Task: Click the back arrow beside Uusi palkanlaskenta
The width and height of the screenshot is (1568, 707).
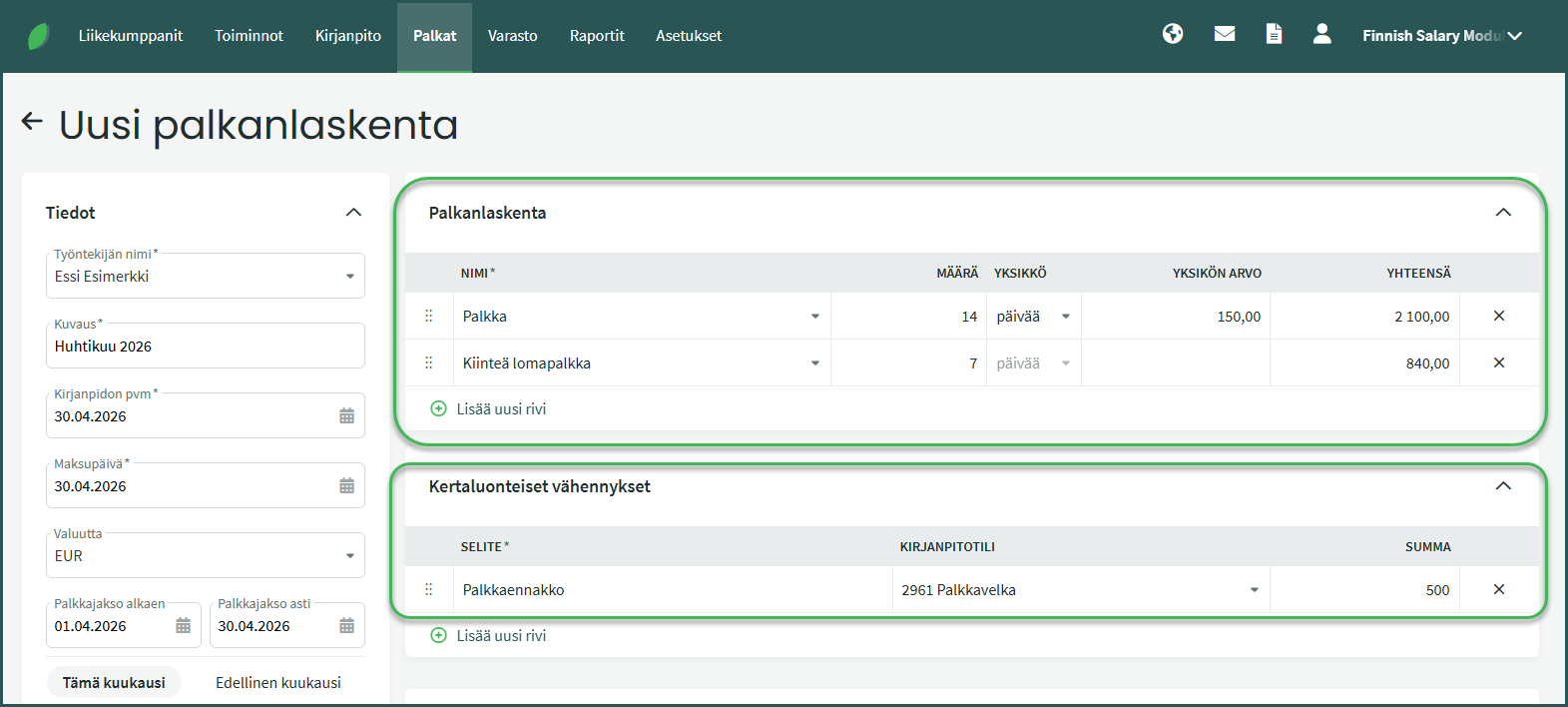Action: 32,122
